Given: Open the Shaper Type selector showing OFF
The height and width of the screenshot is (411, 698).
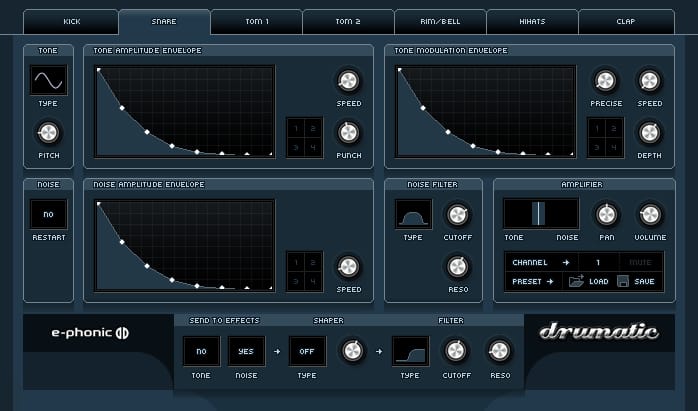Looking at the screenshot, I should [x=307, y=351].
